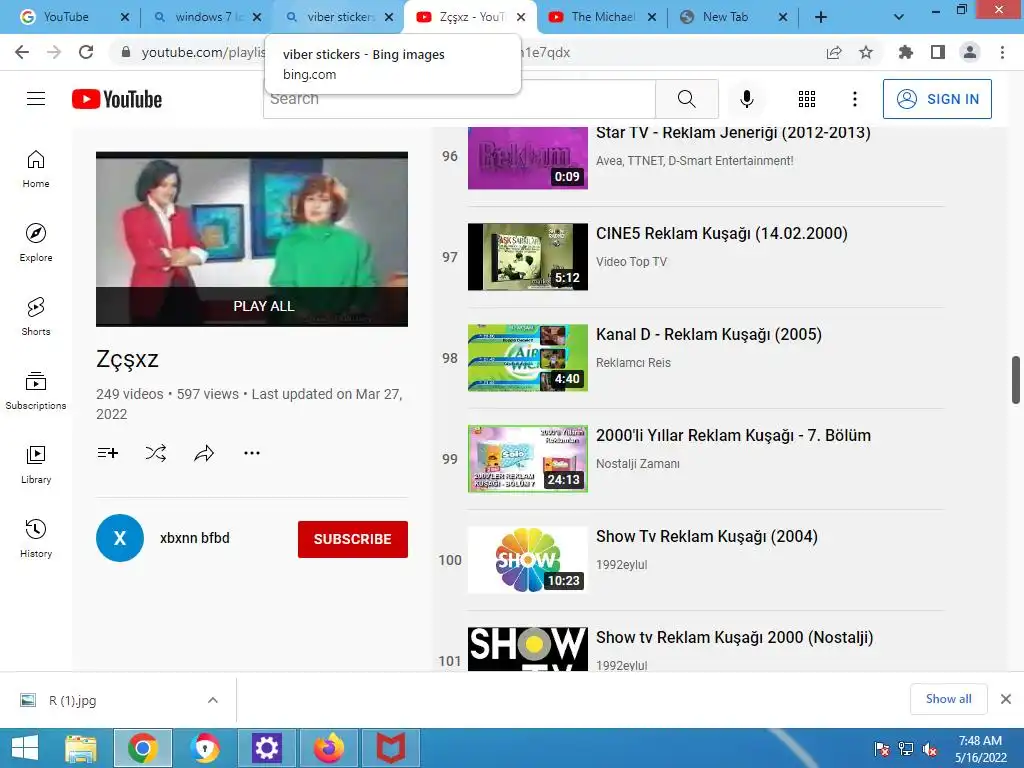This screenshot has width=1024, height=768.
Task: Open Star TV - Reklam Jeneriği video title
Action: pyautogui.click(x=733, y=133)
